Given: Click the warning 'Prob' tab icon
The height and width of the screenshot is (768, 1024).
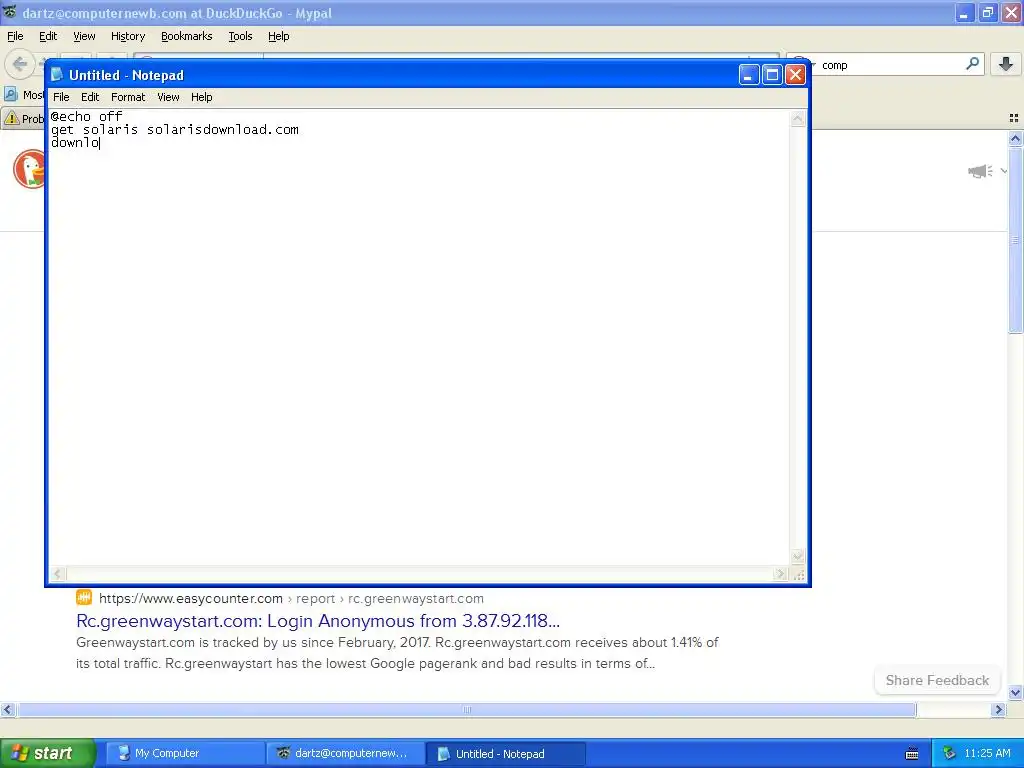Looking at the screenshot, I should 12,118.
